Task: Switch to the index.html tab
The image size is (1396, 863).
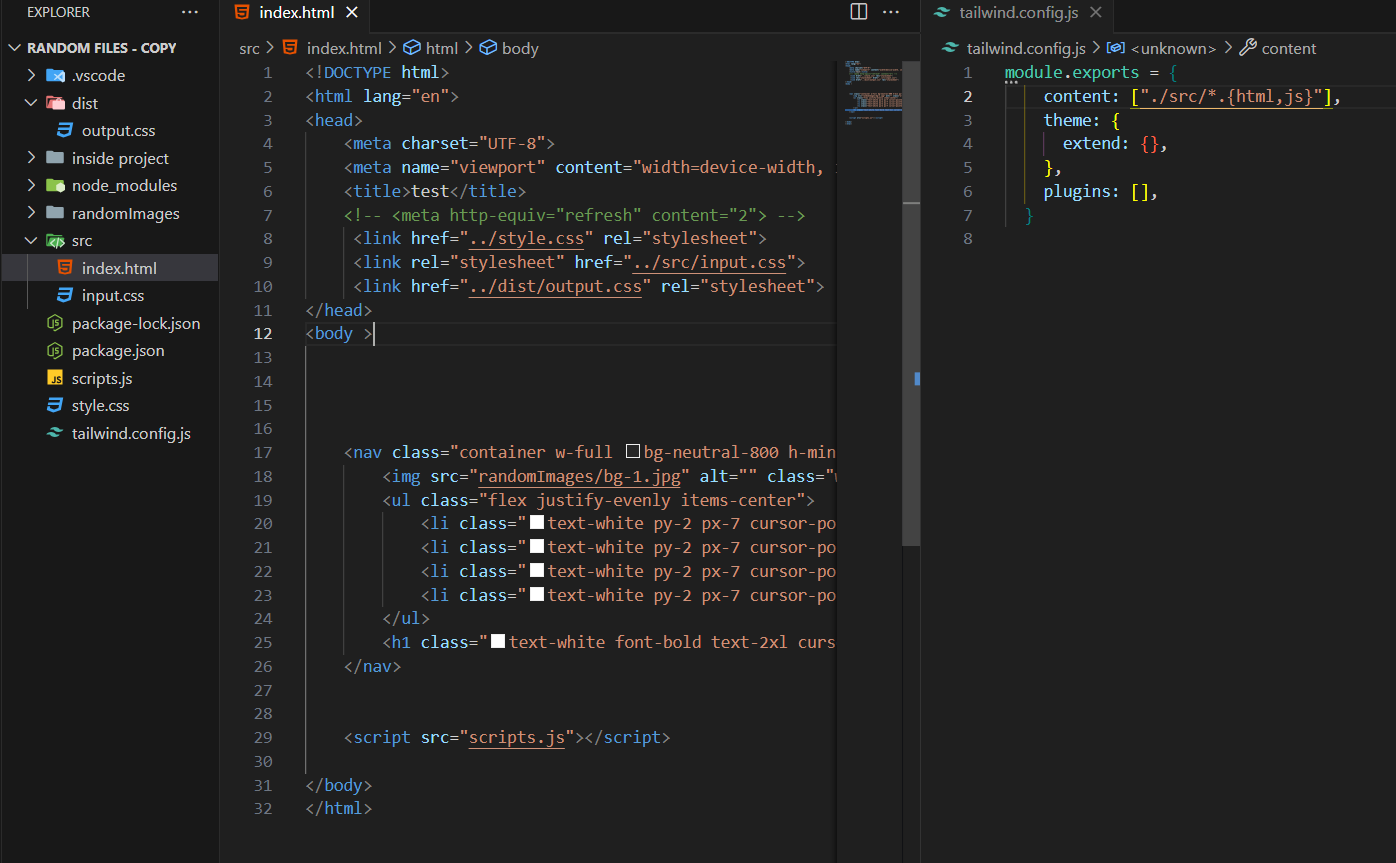Action: 295,13
